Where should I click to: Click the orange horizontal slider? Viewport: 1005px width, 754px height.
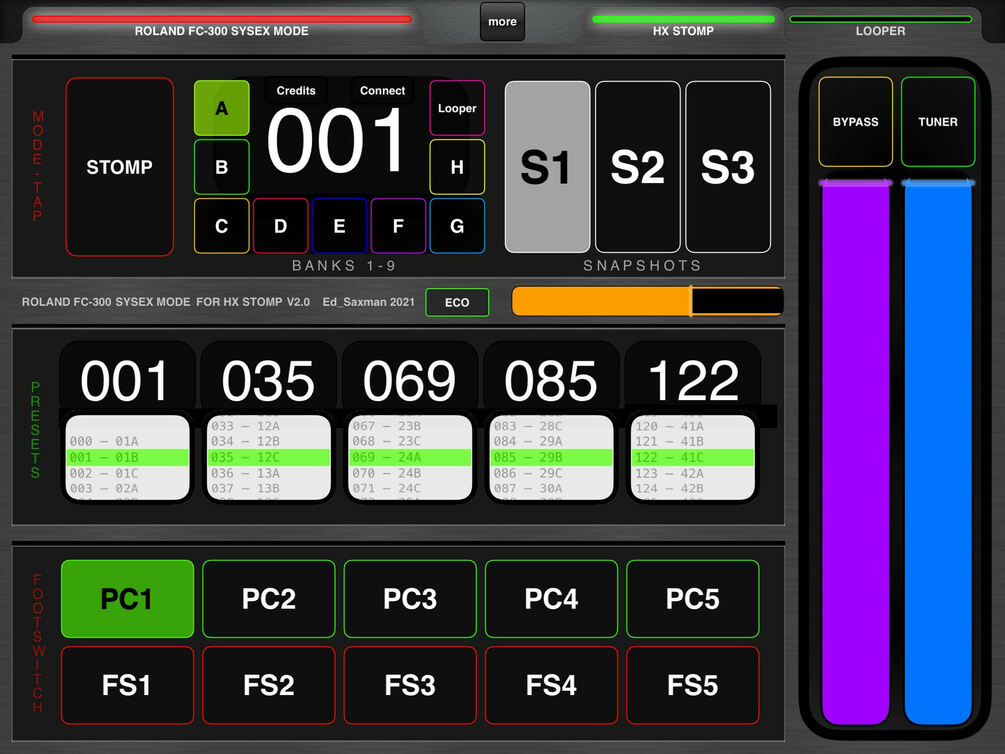647,301
